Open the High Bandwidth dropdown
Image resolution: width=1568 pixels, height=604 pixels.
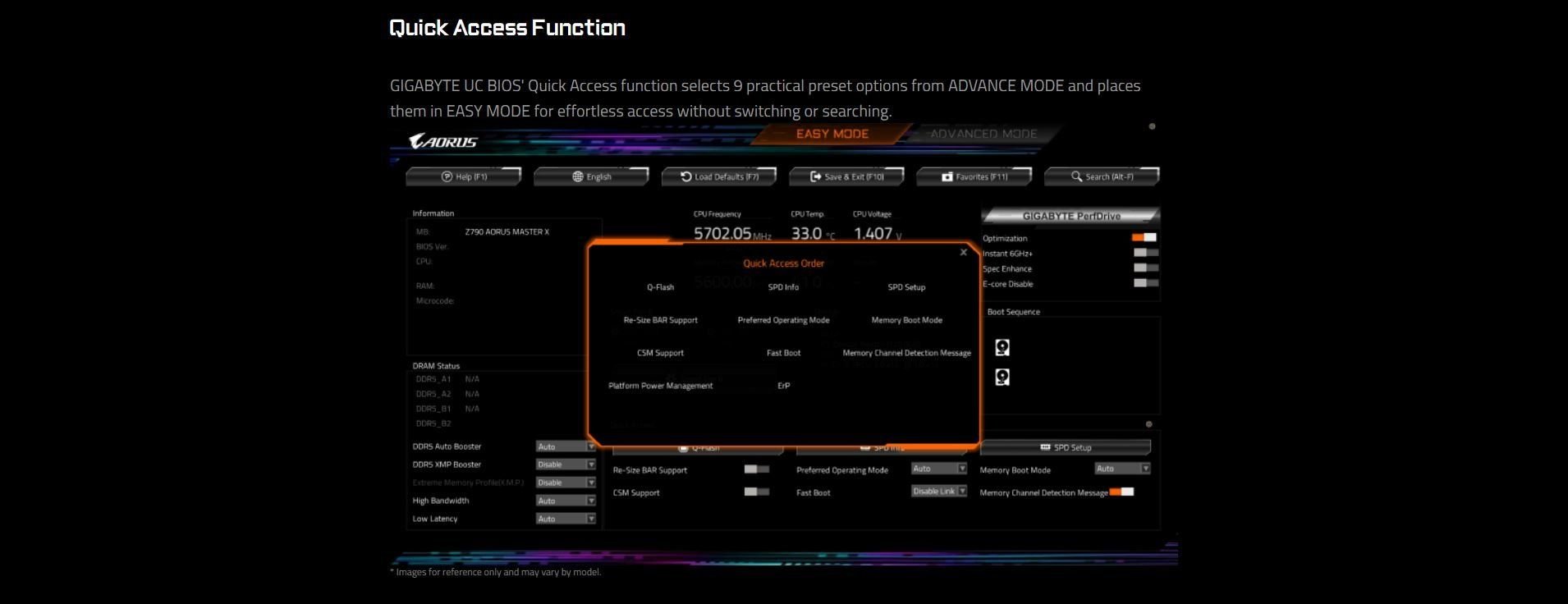click(566, 501)
